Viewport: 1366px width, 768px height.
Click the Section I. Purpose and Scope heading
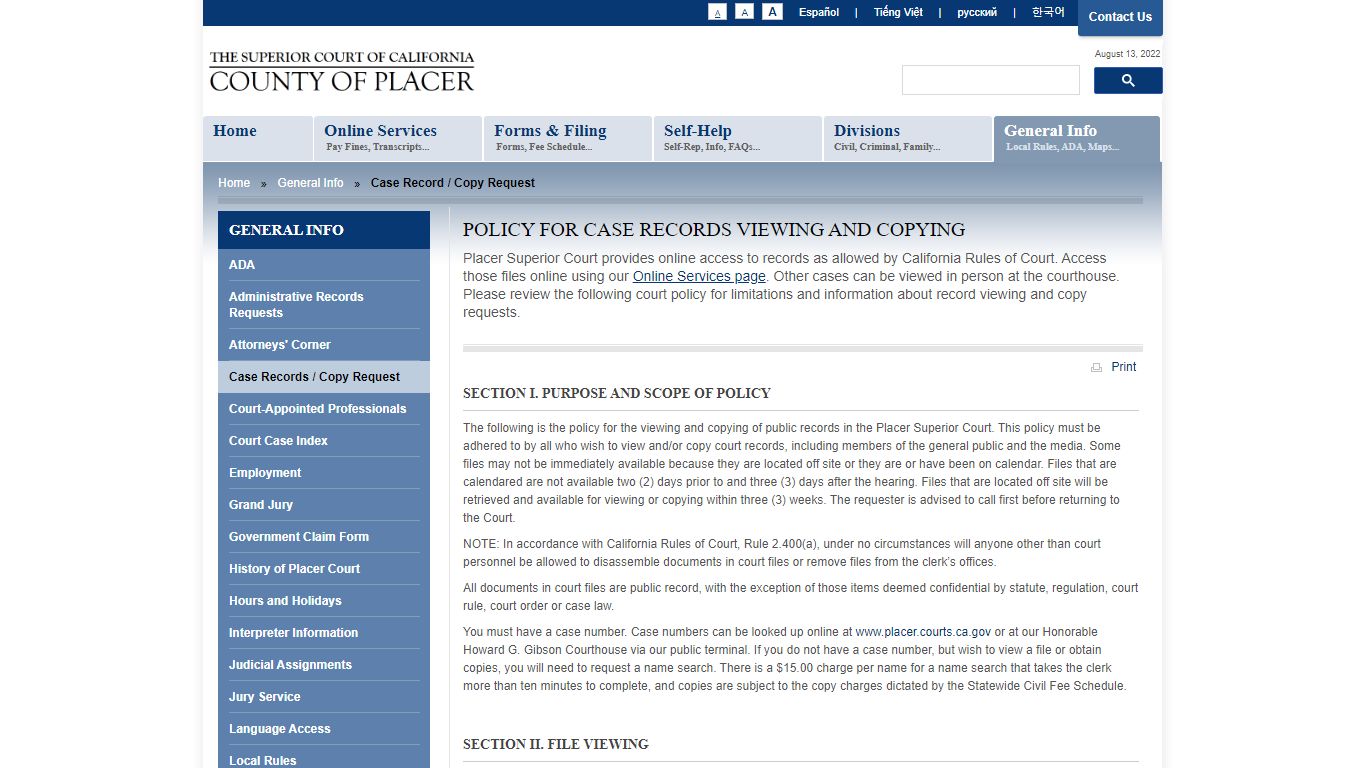pyautogui.click(x=617, y=393)
